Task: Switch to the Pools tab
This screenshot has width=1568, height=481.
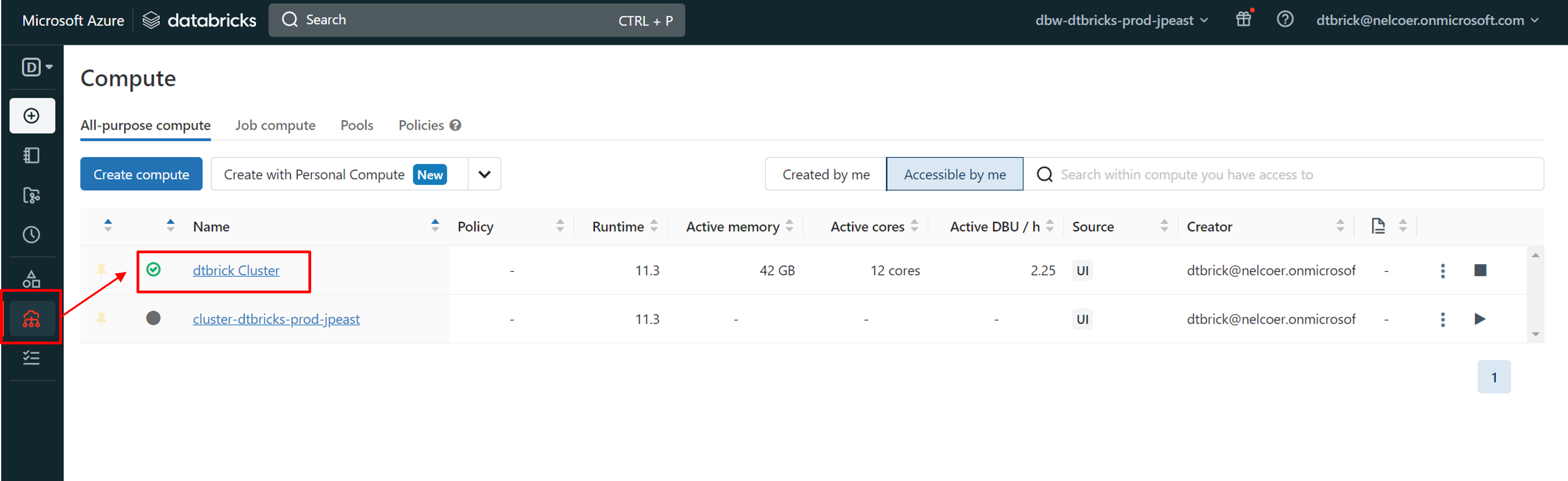Action: click(x=357, y=125)
